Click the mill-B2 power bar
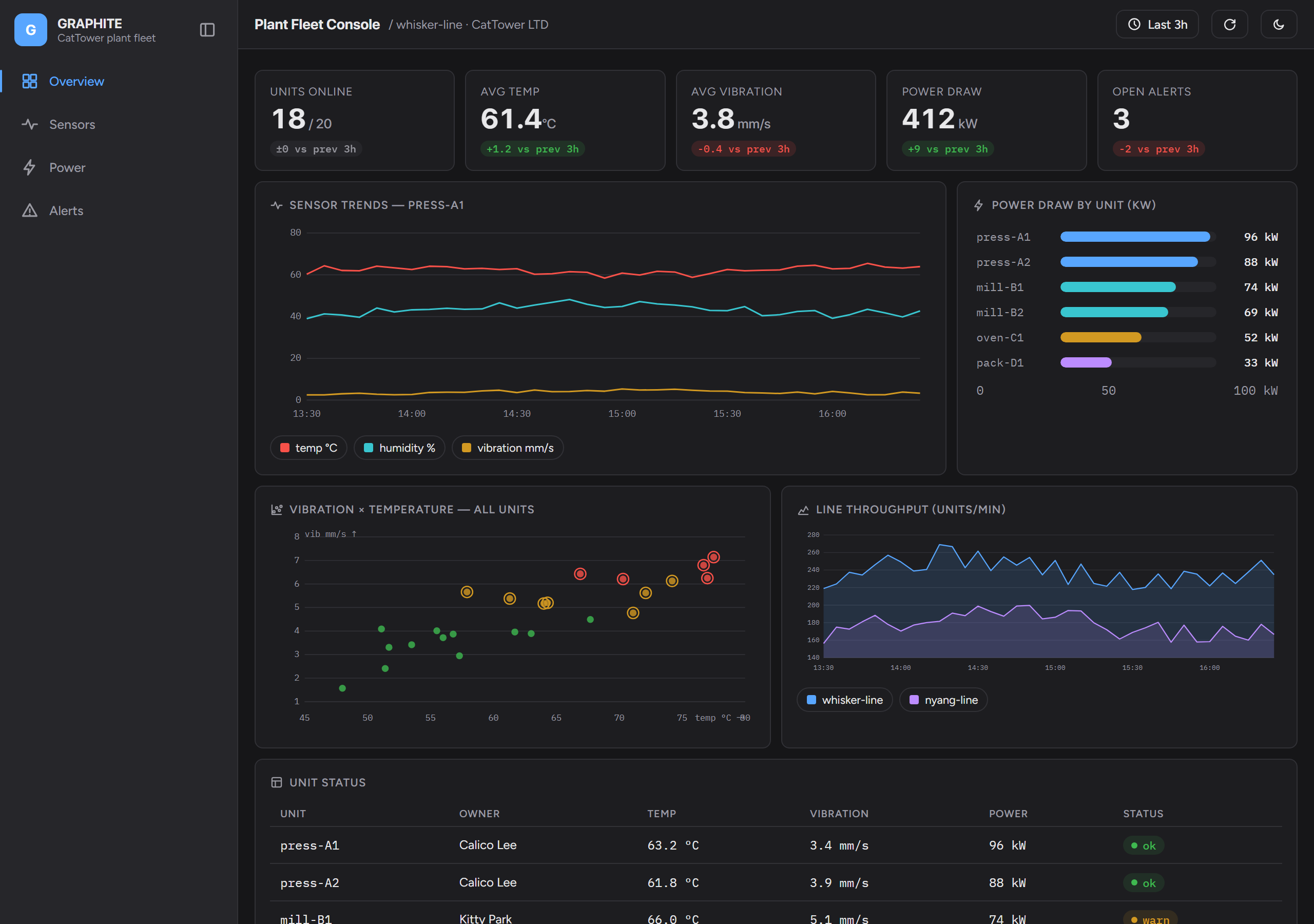The image size is (1314, 924). pyautogui.click(x=1114, y=312)
